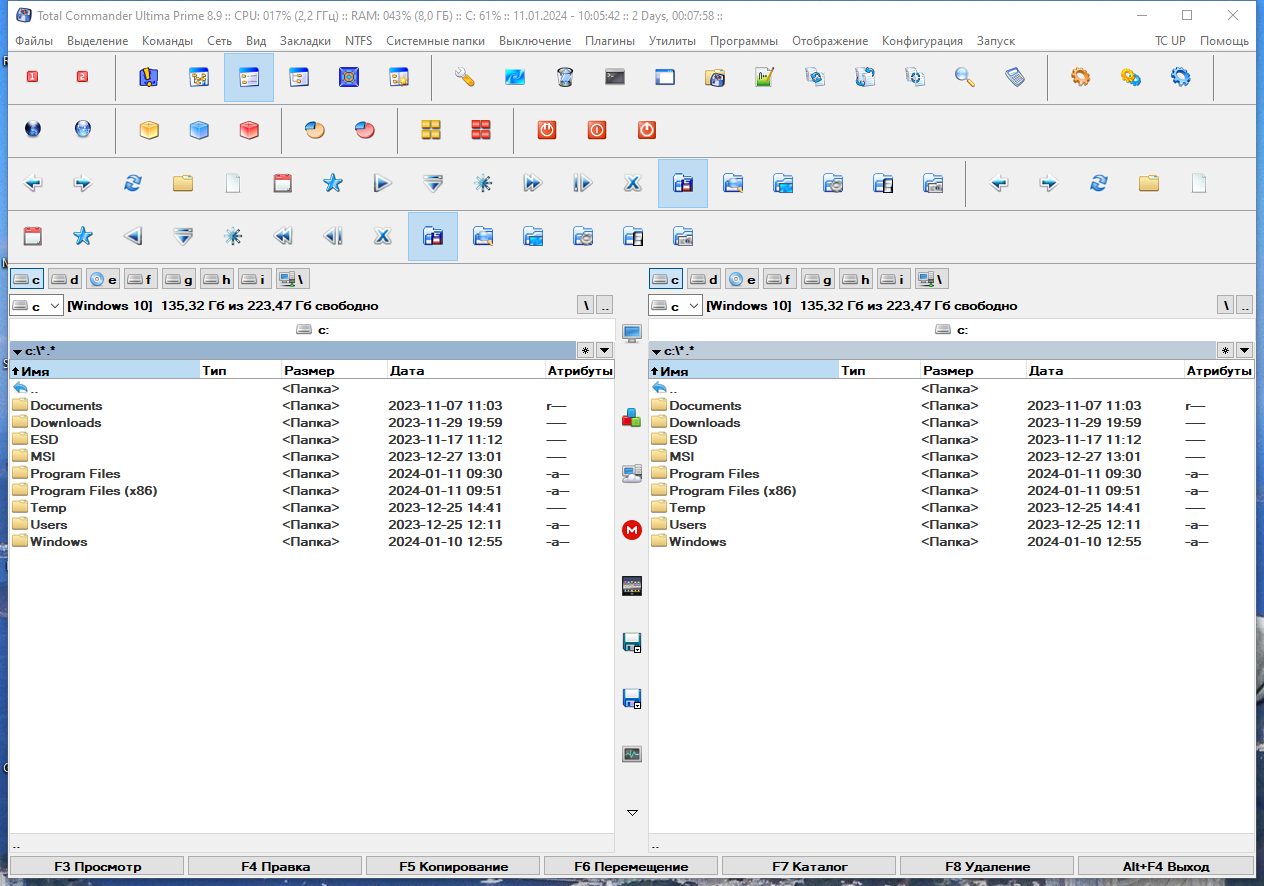
Task: Switch right panel to drive f
Action: [x=780, y=279]
